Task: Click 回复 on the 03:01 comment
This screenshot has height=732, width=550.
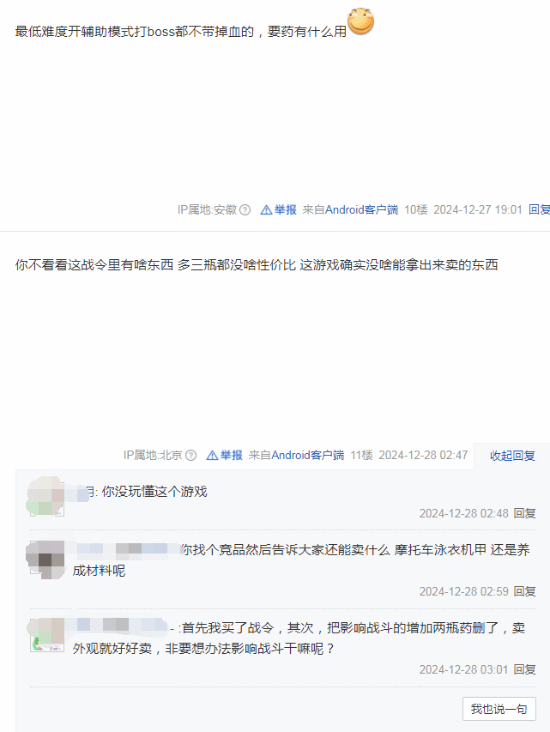Action: 525,669
